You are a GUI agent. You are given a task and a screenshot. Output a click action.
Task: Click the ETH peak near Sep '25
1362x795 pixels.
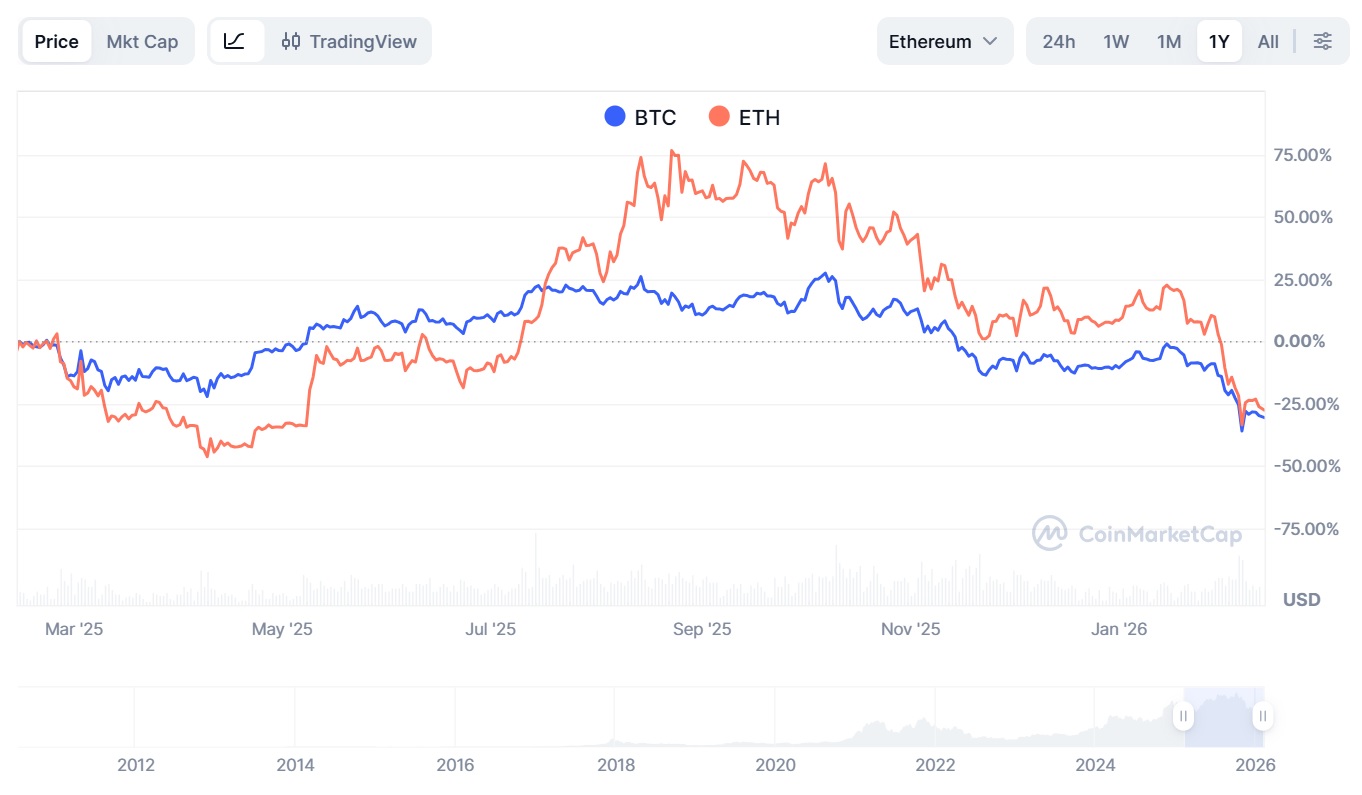[672, 151]
